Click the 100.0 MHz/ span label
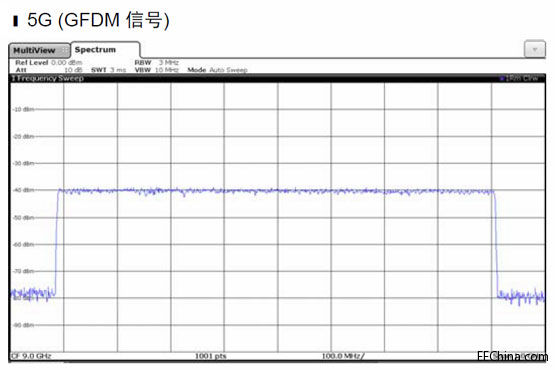This screenshot has height=370, width=555. point(343,356)
